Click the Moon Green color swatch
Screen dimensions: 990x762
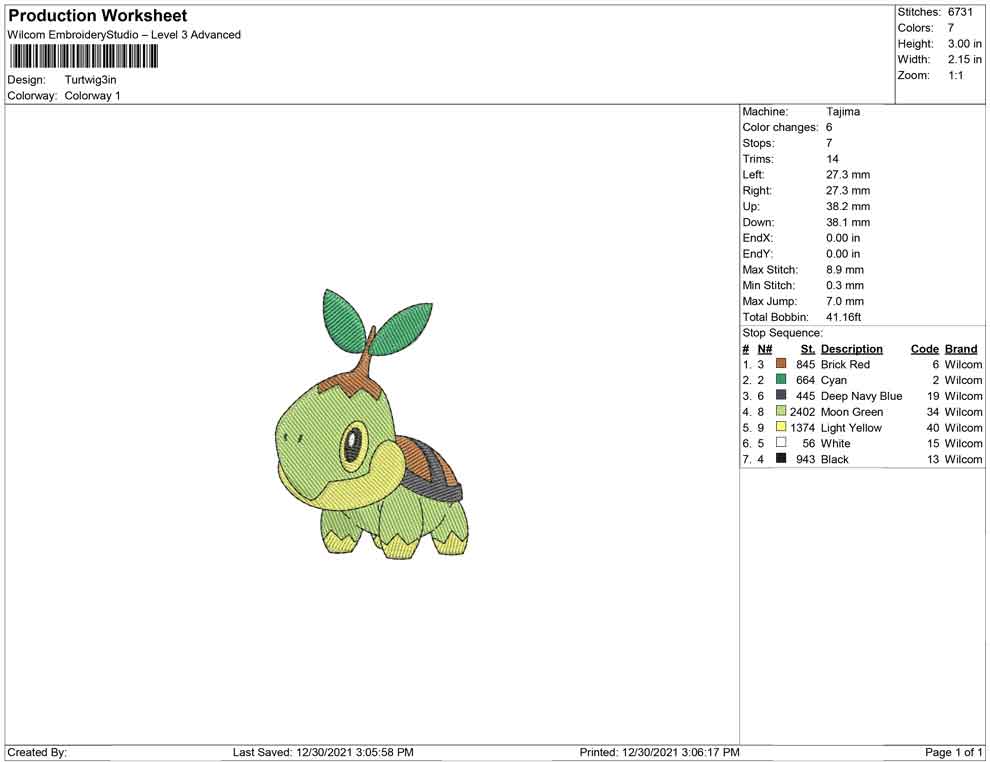tap(781, 411)
